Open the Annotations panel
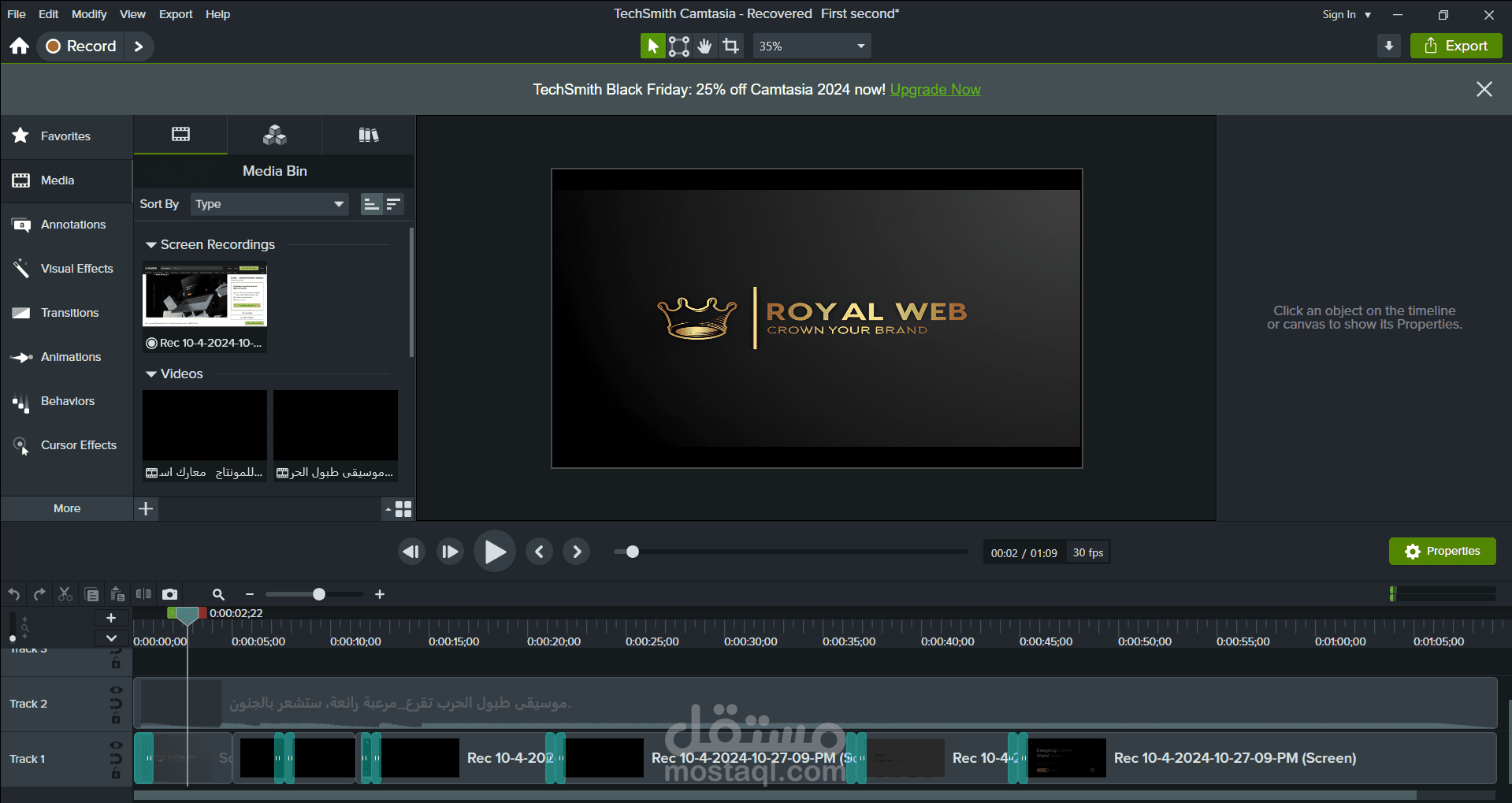Viewport: 1512px width, 803px height. [66, 225]
